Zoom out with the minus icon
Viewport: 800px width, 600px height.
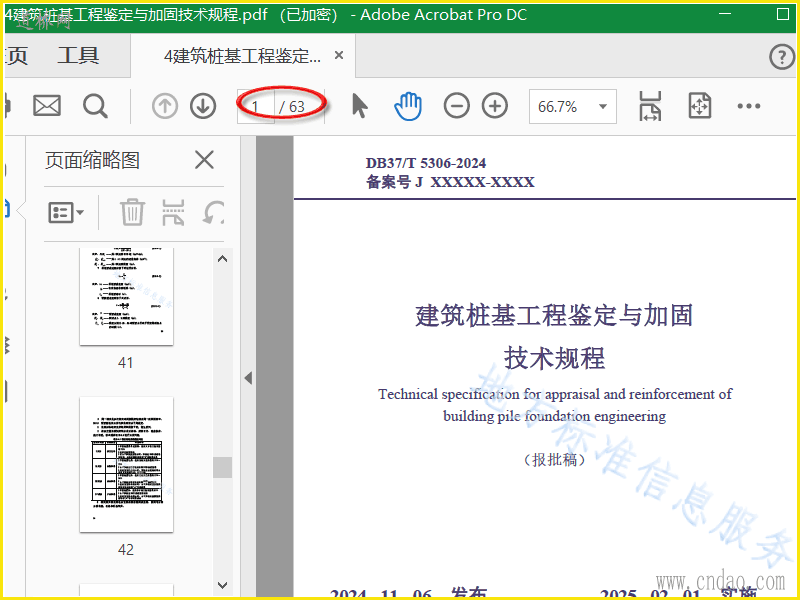[457, 106]
